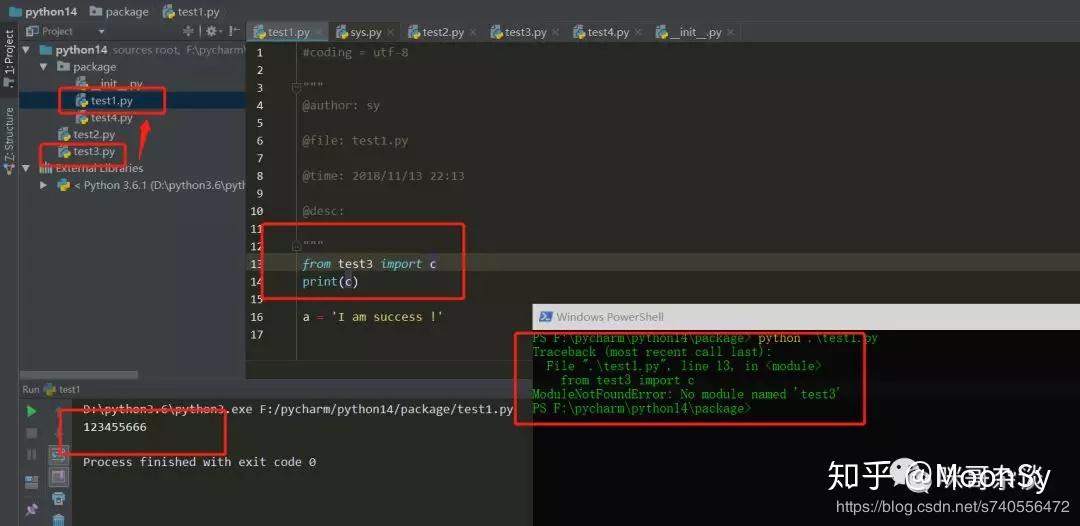
Task: Click the 'from test3 import c' code line
Action: [x=369, y=264]
